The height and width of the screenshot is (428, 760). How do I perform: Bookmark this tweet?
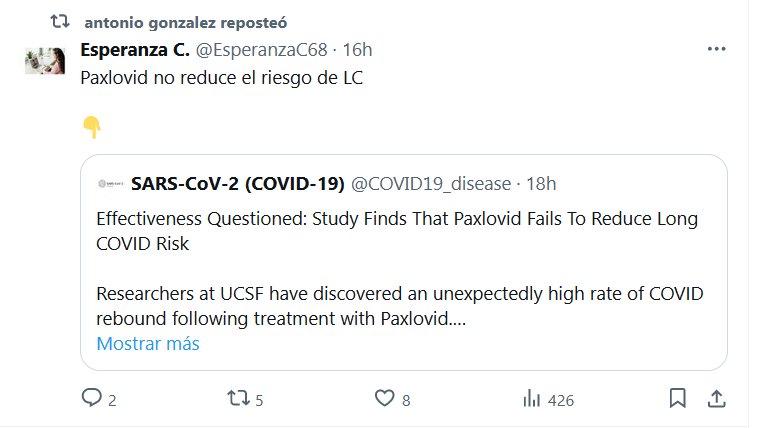677,399
